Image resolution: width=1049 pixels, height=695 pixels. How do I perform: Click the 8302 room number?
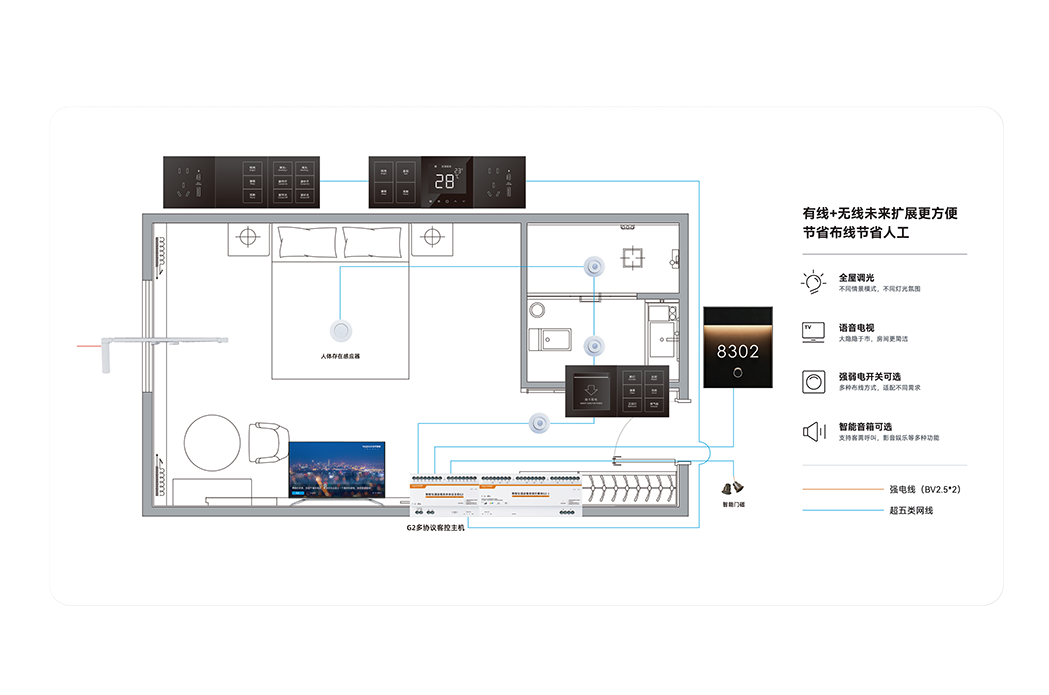(737, 351)
